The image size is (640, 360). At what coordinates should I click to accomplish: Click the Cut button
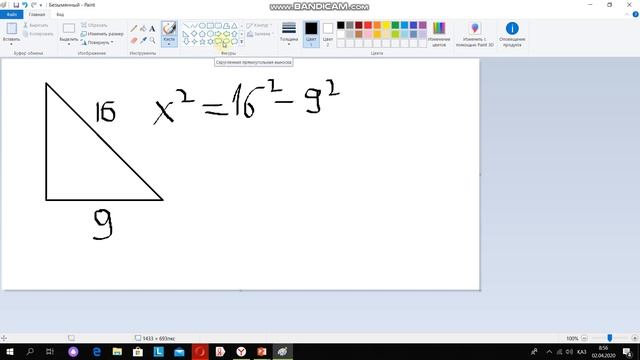point(36,25)
